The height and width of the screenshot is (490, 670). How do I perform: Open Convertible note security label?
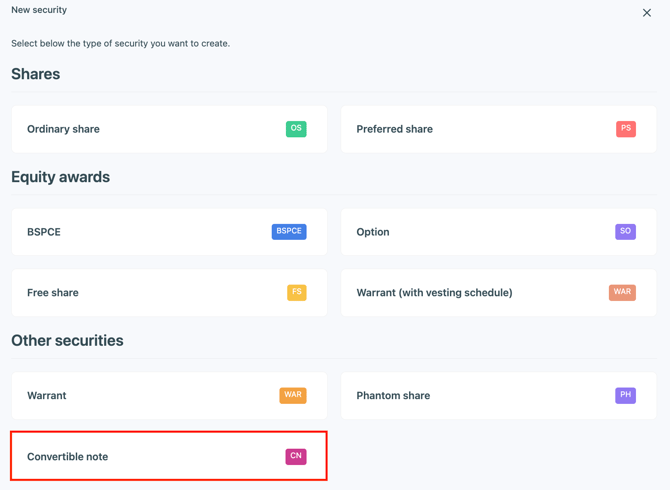click(x=68, y=457)
